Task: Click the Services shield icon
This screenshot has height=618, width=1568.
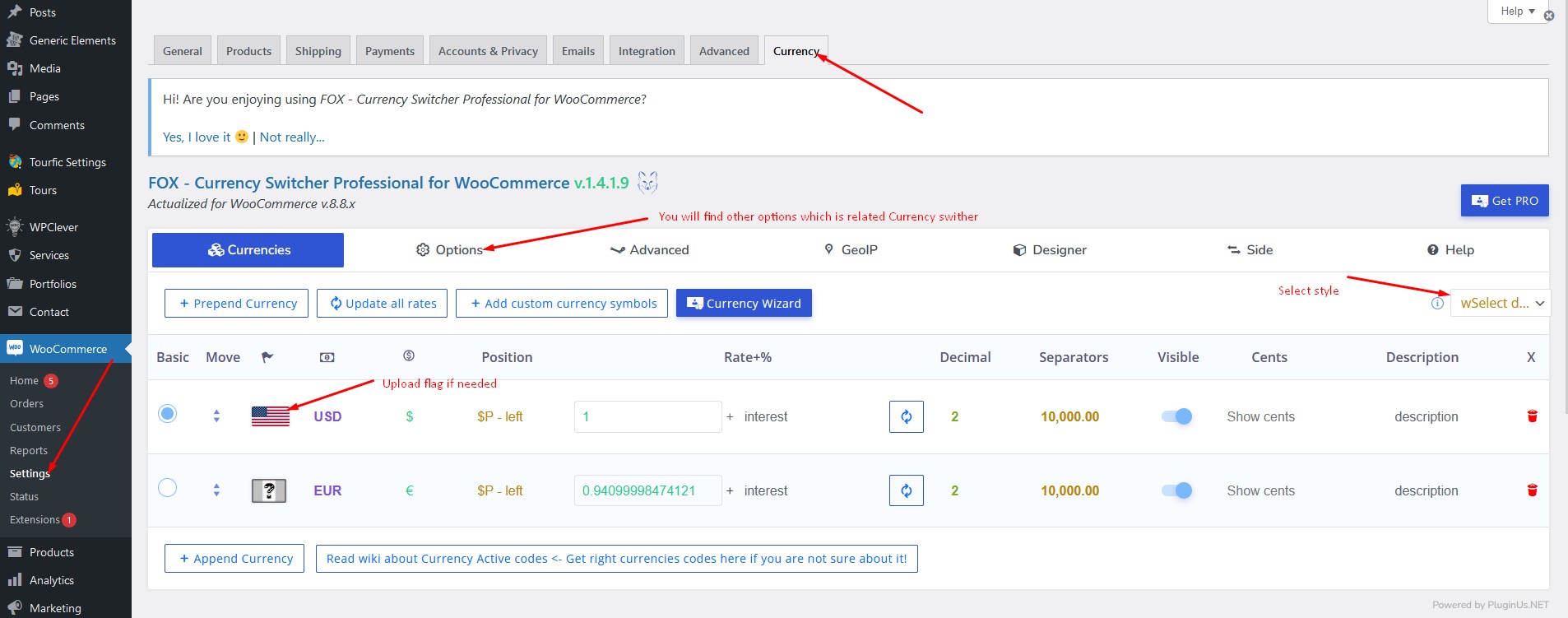Action: [15, 255]
